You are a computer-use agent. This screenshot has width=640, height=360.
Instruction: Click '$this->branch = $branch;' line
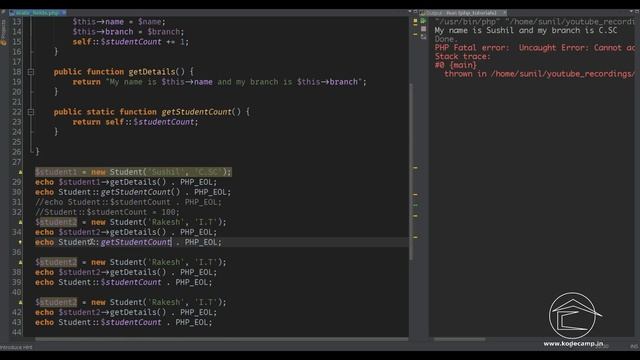[x=128, y=32]
